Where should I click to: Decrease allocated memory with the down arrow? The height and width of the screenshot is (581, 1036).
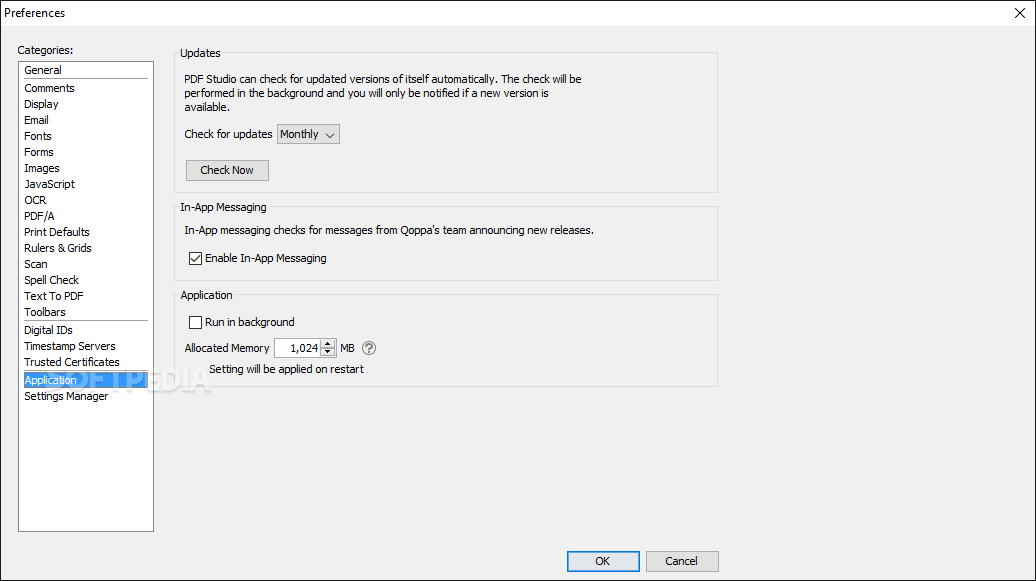coord(327,353)
